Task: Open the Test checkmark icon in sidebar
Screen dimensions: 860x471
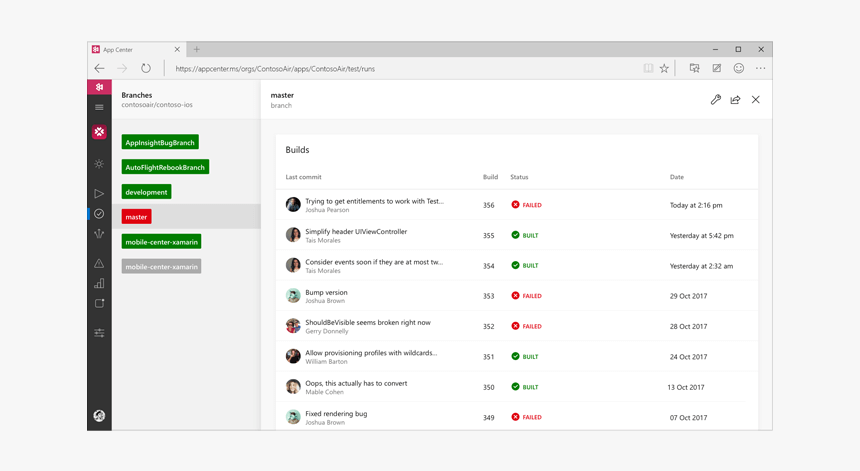Action: 99,214
